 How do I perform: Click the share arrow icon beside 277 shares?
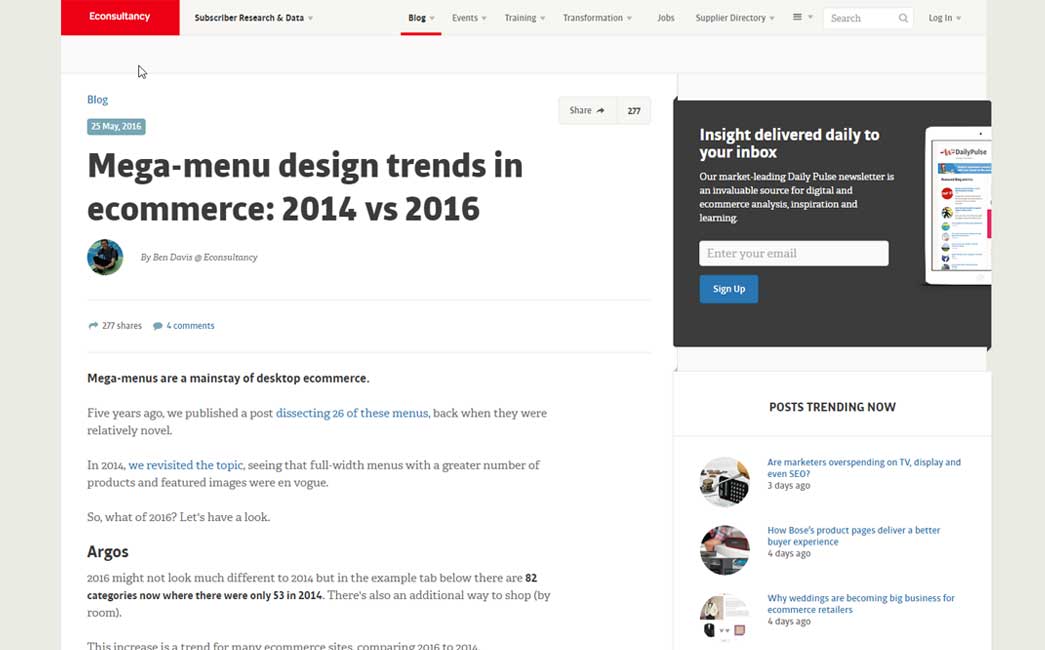(x=93, y=326)
